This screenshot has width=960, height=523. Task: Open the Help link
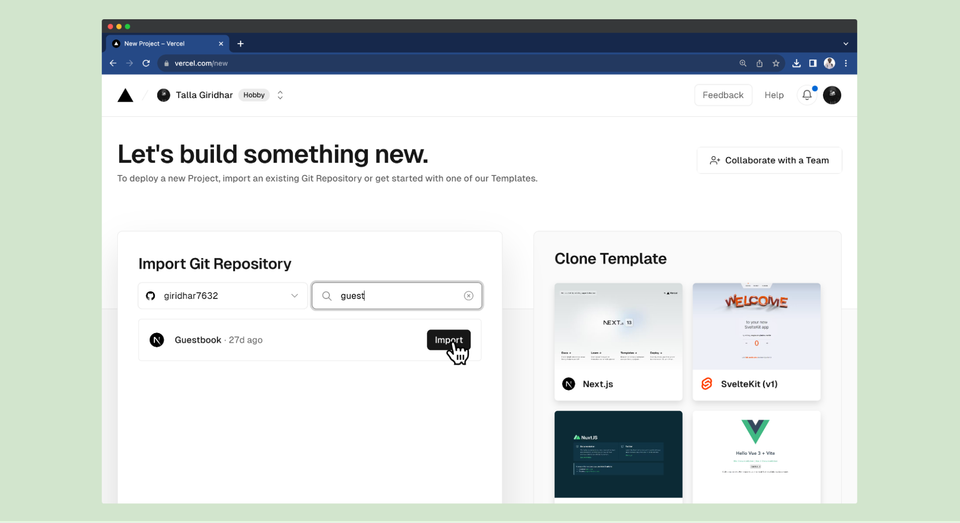[x=774, y=95]
